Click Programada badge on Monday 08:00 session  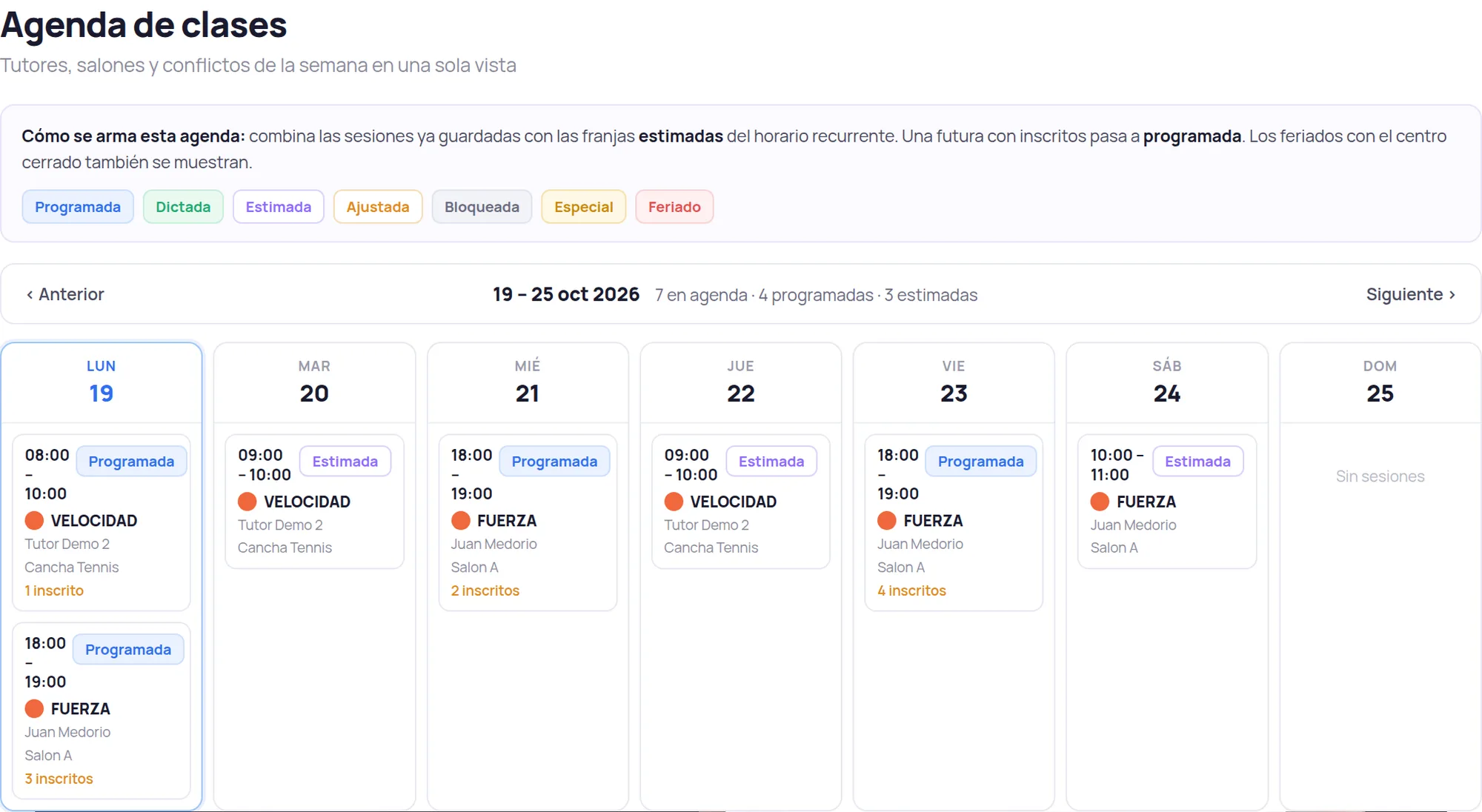pos(131,462)
